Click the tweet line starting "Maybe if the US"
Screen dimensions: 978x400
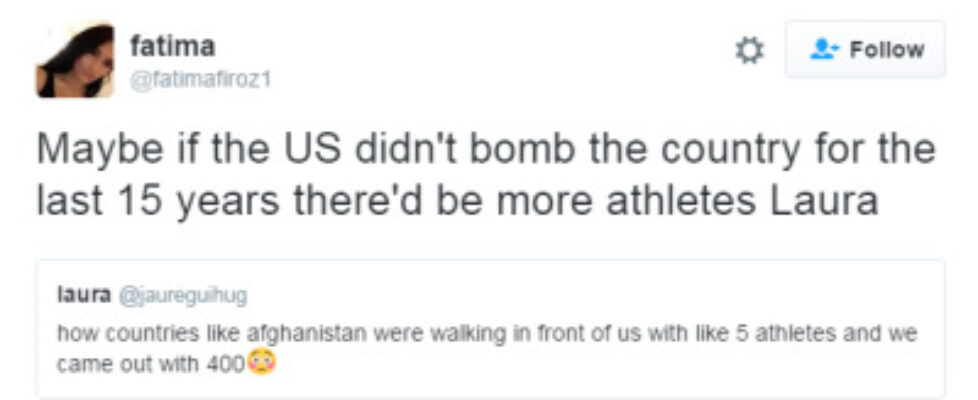coord(487,151)
